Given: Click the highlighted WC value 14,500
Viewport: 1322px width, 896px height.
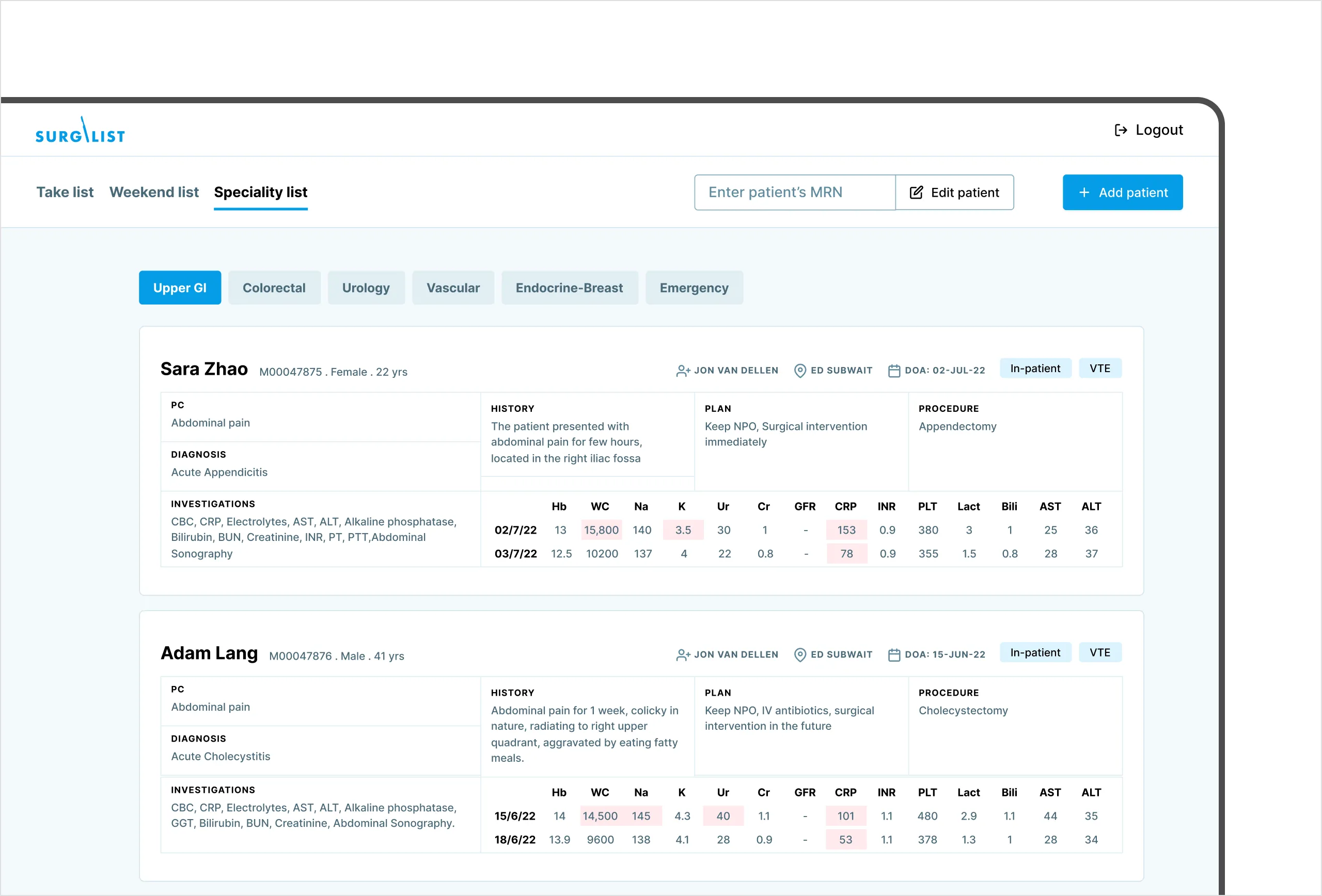Looking at the screenshot, I should (600, 817).
